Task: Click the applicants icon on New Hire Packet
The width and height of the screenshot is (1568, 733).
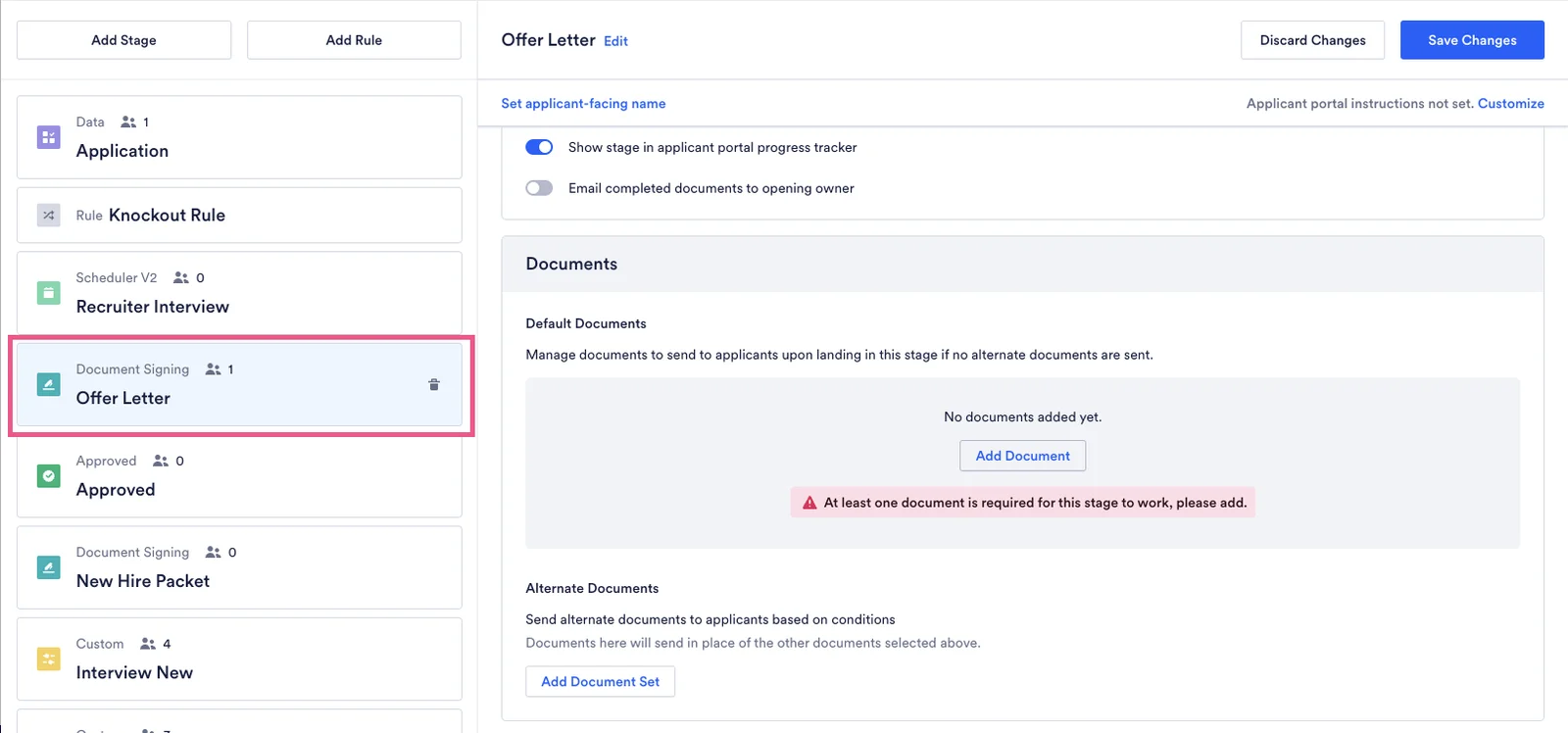Action: (x=214, y=552)
